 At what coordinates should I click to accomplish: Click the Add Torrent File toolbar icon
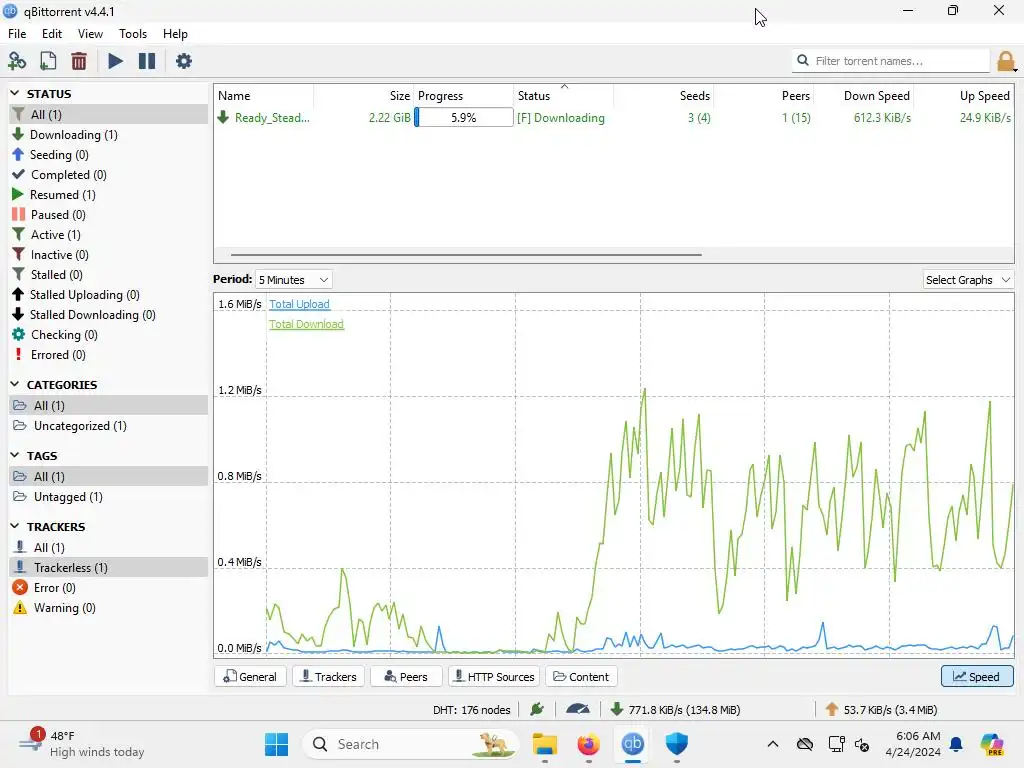tap(48, 61)
